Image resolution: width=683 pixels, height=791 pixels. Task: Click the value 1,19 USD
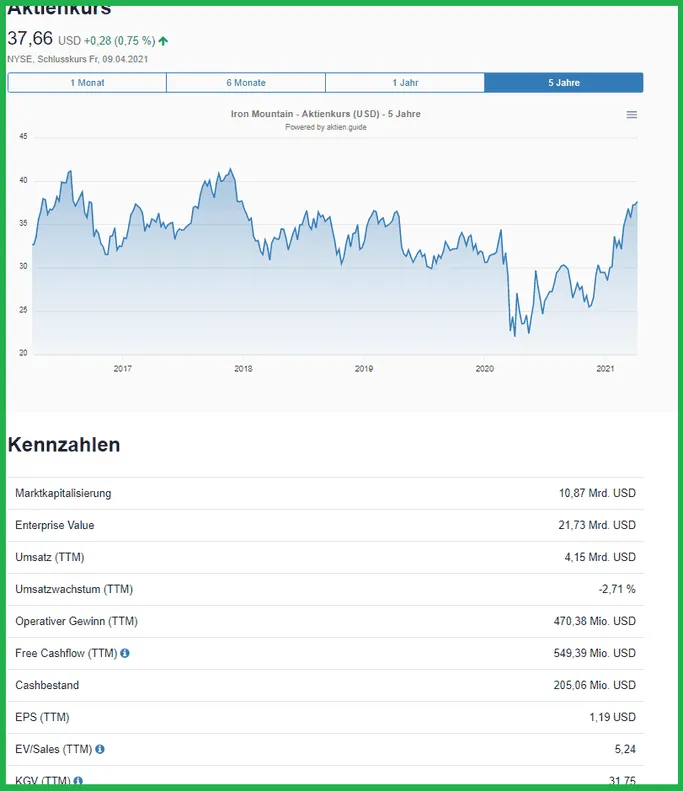pos(613,717)
